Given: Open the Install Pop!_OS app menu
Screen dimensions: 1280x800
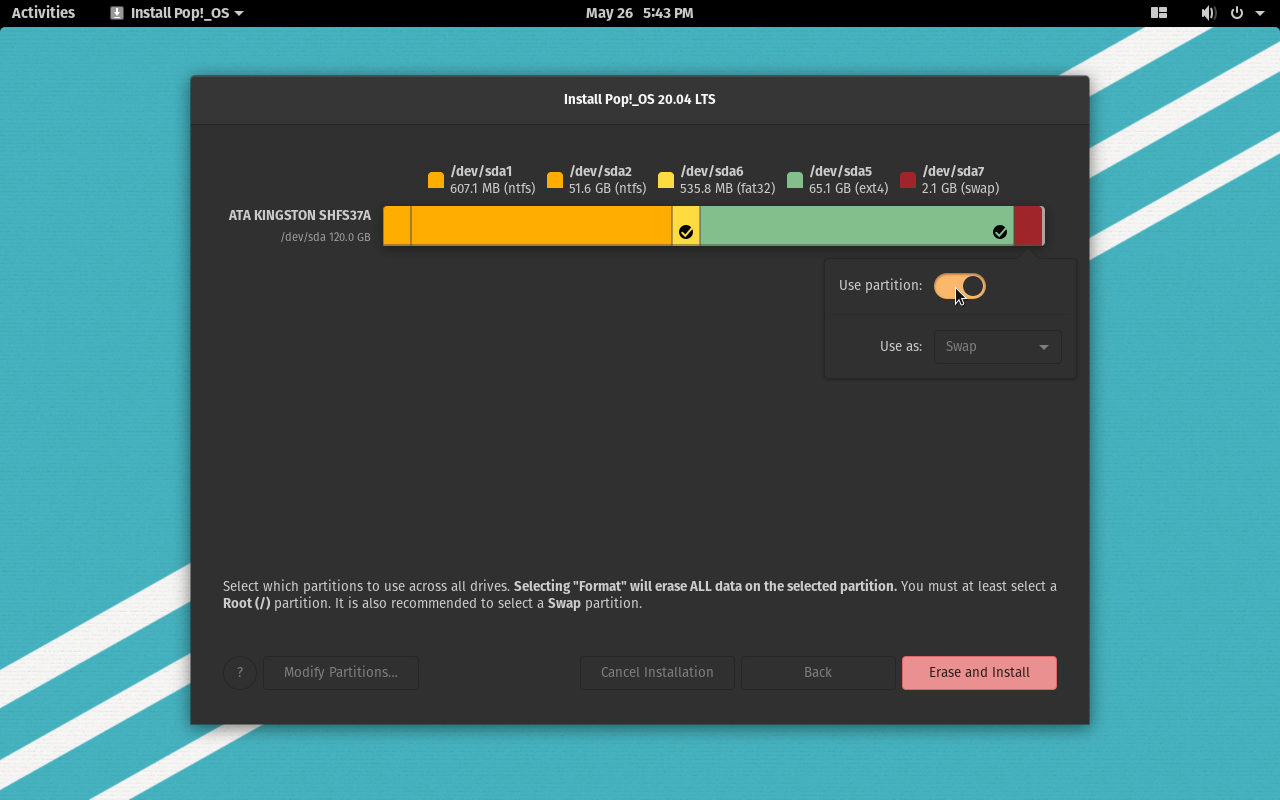Looking at the screenshot, I should [x=177, y=13].
